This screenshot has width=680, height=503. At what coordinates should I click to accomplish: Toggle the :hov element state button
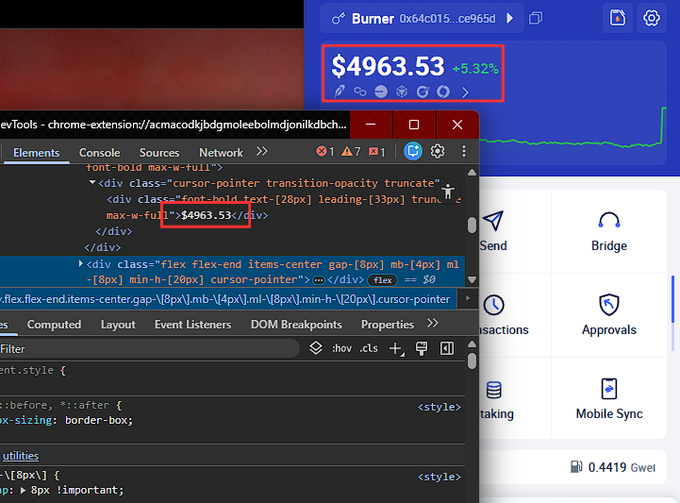point(342,348)
